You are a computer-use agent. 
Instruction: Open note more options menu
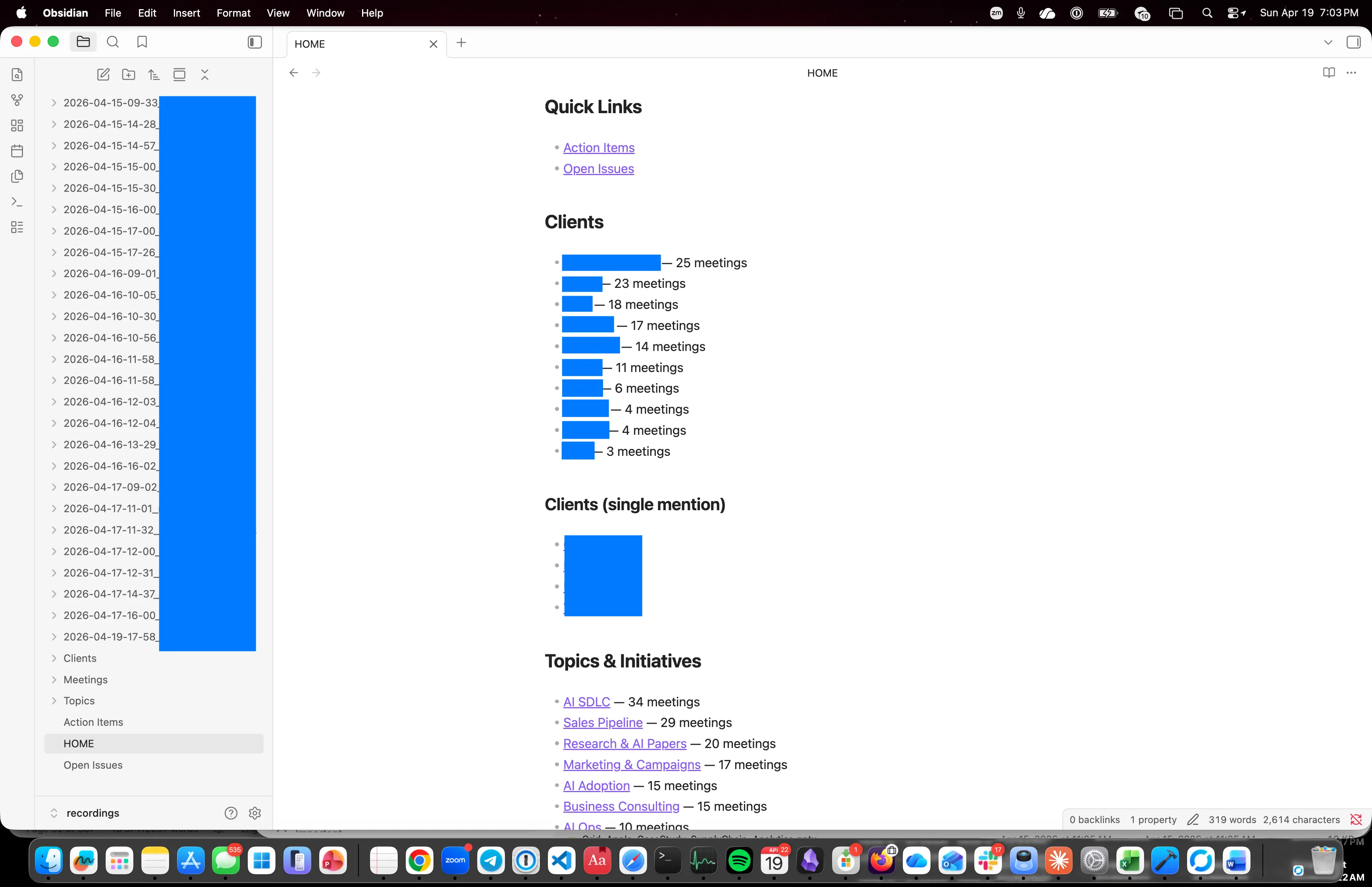pyautogui.click(x=1351, y=73)
